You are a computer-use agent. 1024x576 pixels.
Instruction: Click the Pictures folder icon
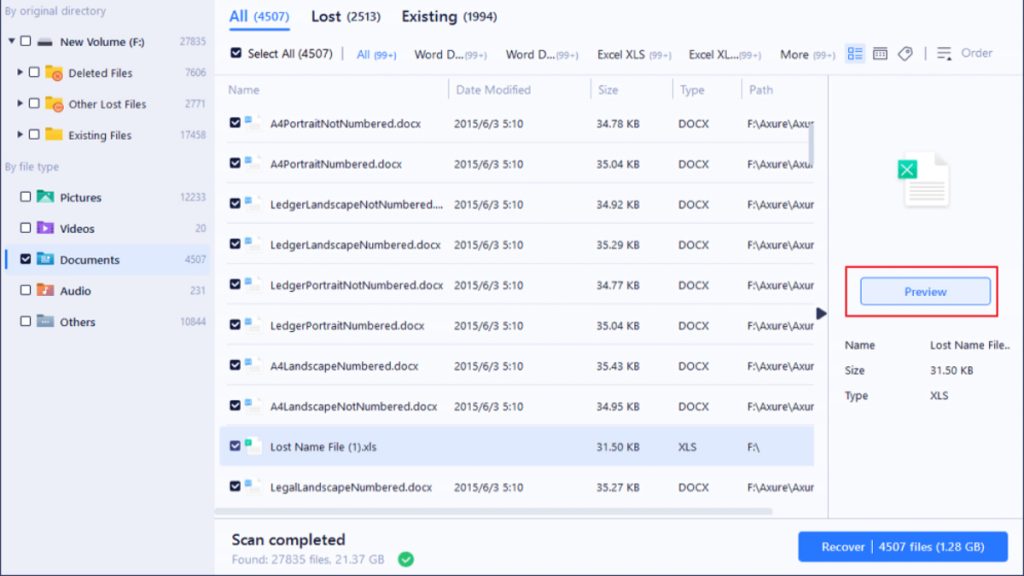click(46, 198)
